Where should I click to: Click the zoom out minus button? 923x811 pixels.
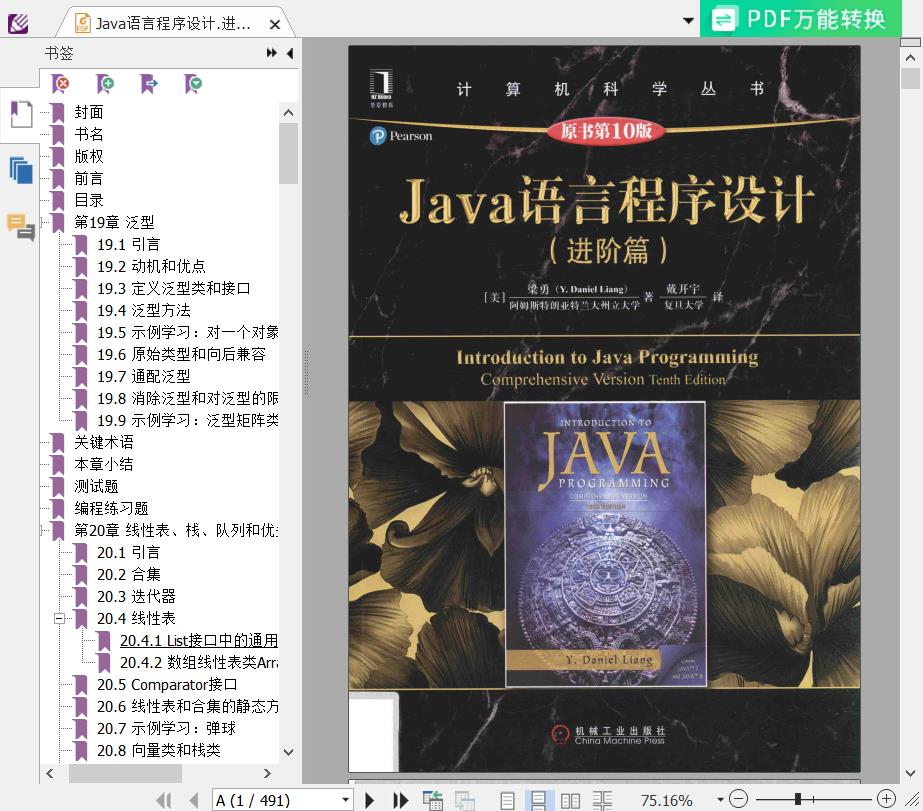click(x=738, y=799)
